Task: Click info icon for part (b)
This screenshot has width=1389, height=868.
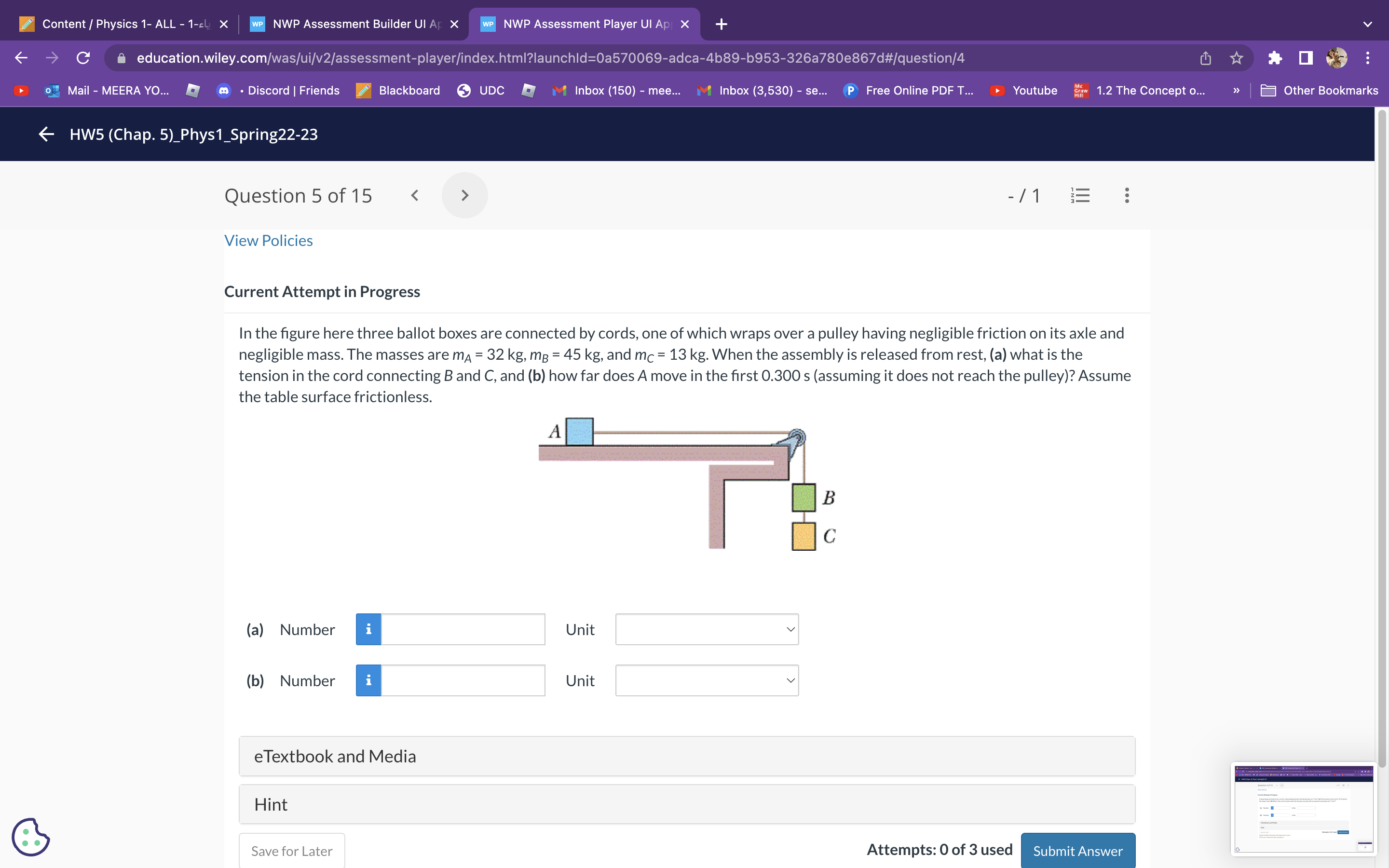Action: [x=368, y=680]
